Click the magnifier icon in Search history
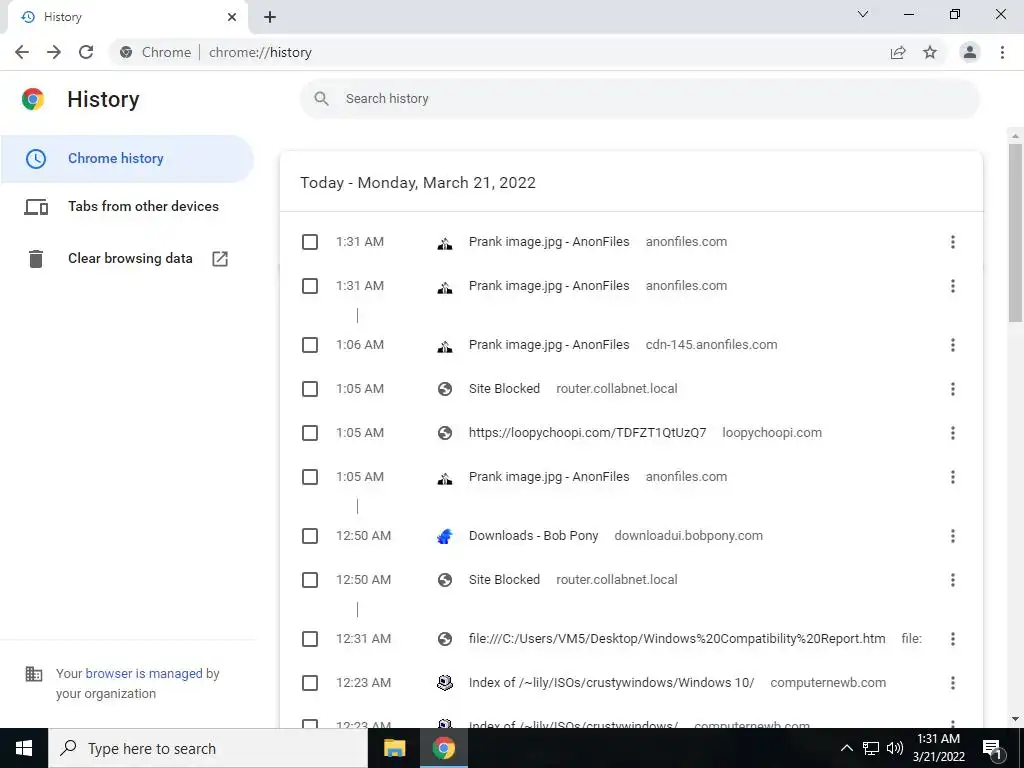The height and width of the screenshot is (768, 1024). [x=321, y=99]
